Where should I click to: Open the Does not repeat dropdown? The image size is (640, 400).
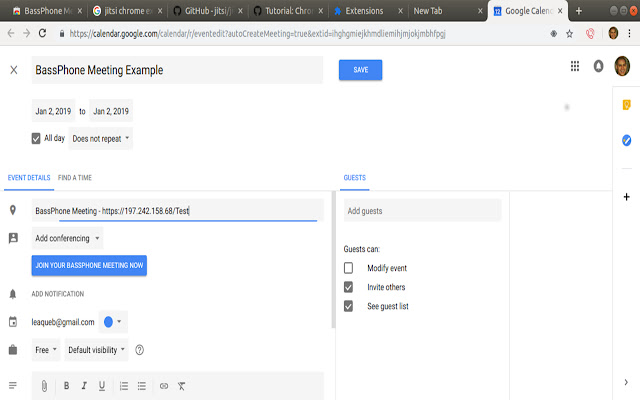point(100,139)
